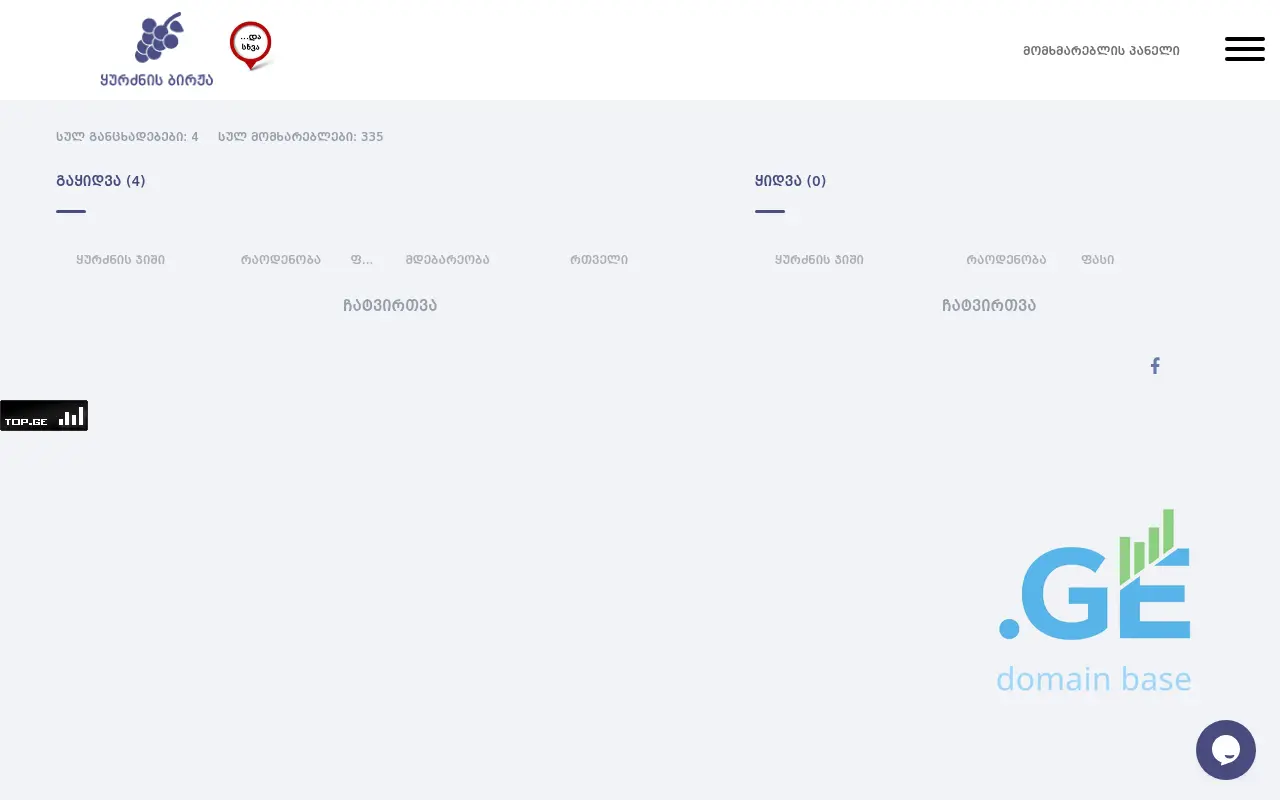Open the hamburger menu

pyautogui.click(x=1244, y=49)
